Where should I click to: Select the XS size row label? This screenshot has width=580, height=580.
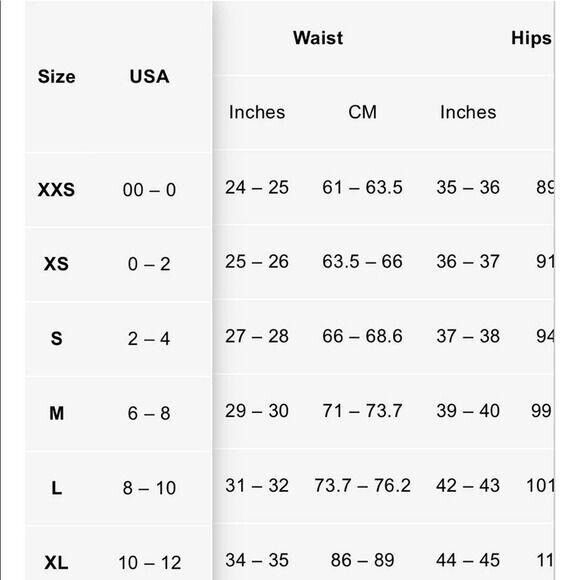[x=56, y=264]
